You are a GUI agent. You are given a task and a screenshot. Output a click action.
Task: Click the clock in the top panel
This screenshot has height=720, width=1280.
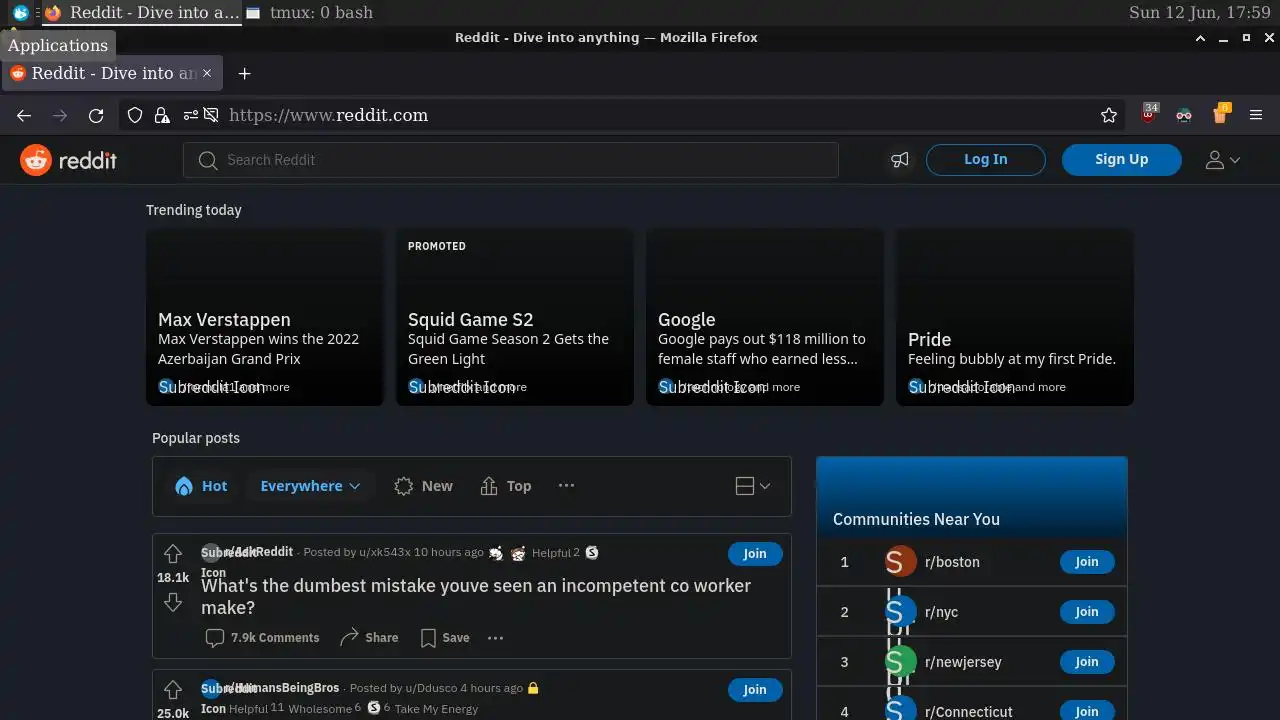1199,13
